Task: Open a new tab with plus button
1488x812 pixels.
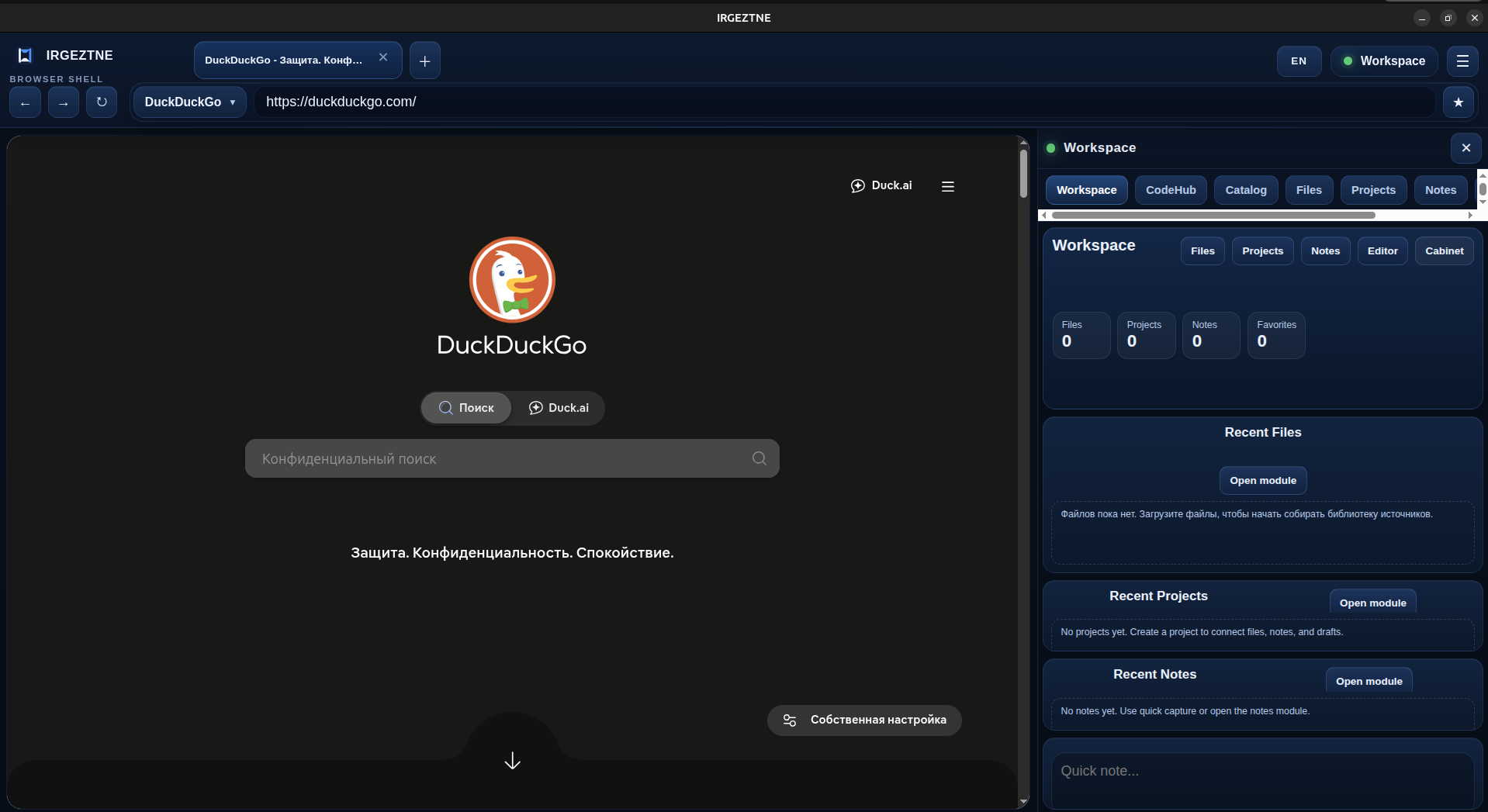Action: point(425,60)
